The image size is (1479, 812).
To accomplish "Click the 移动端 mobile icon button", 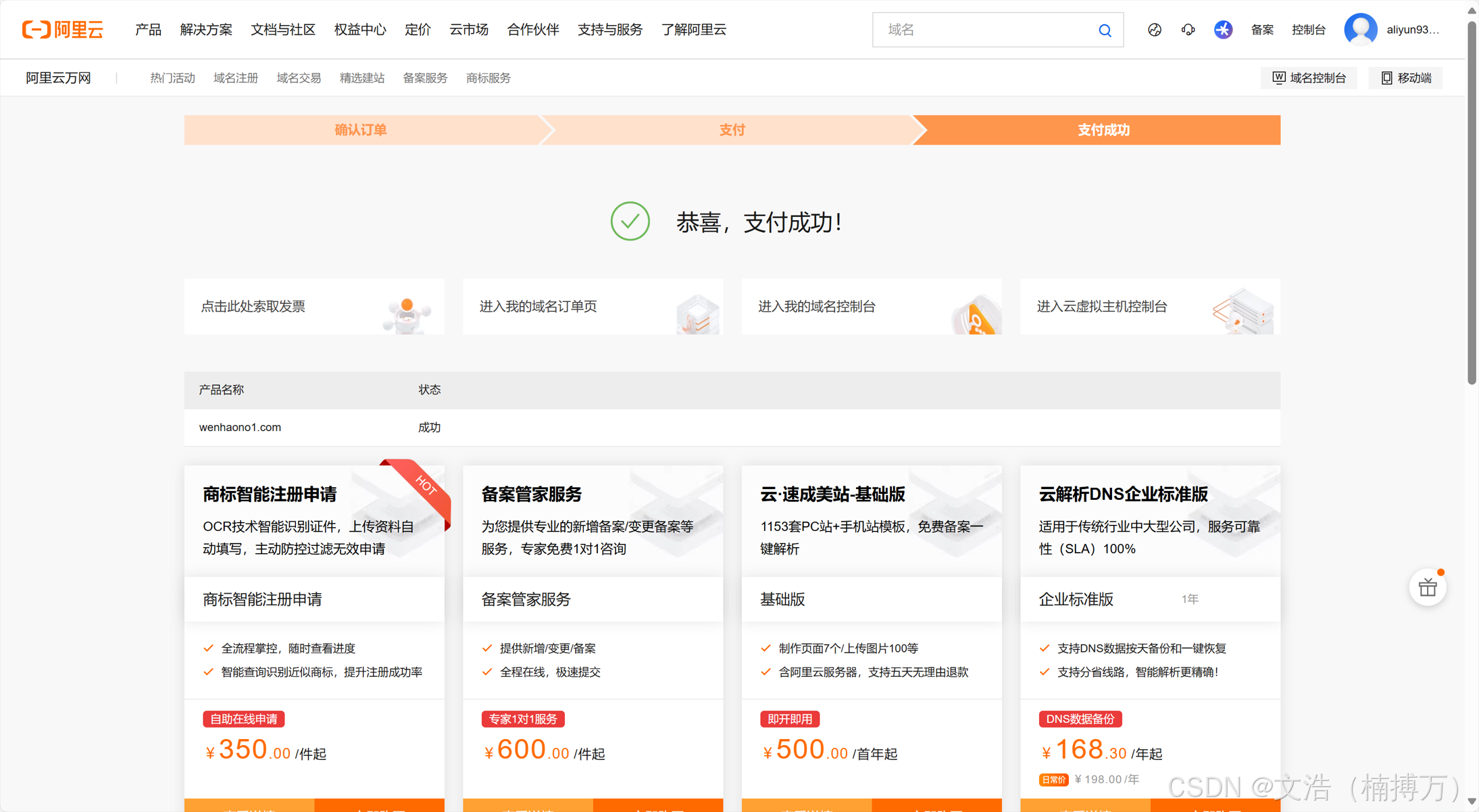I will pos(1405,78).
